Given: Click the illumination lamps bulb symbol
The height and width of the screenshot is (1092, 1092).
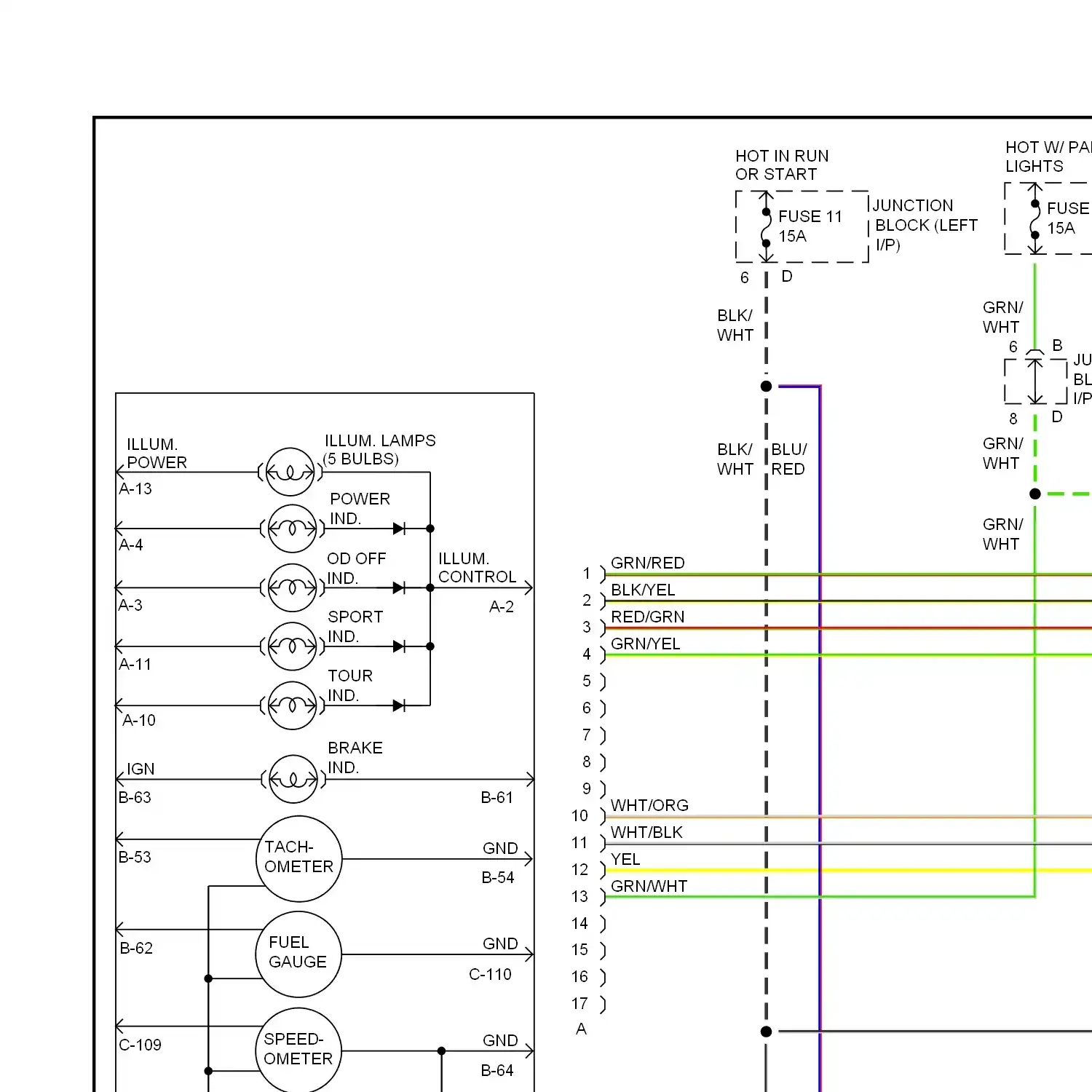Looking at the screenshot, I should 290,472.
